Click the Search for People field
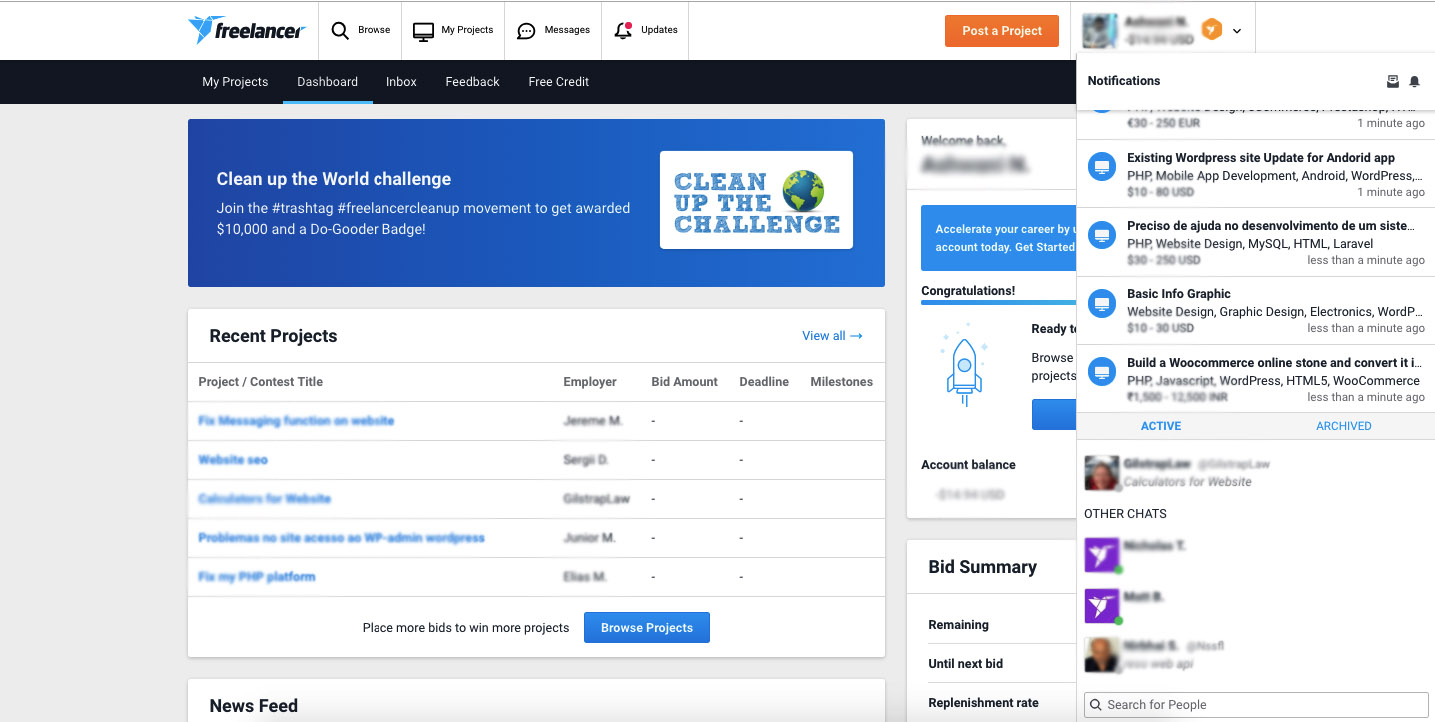This screenshot has height=722, width=1435. 1256,704
